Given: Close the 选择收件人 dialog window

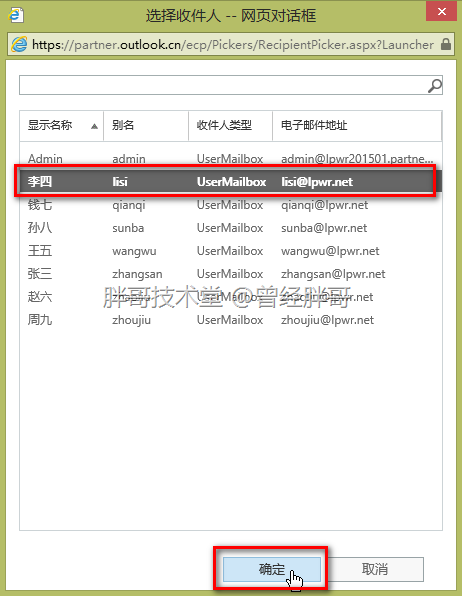Looking at the screenshot, I should pos(441,11).
